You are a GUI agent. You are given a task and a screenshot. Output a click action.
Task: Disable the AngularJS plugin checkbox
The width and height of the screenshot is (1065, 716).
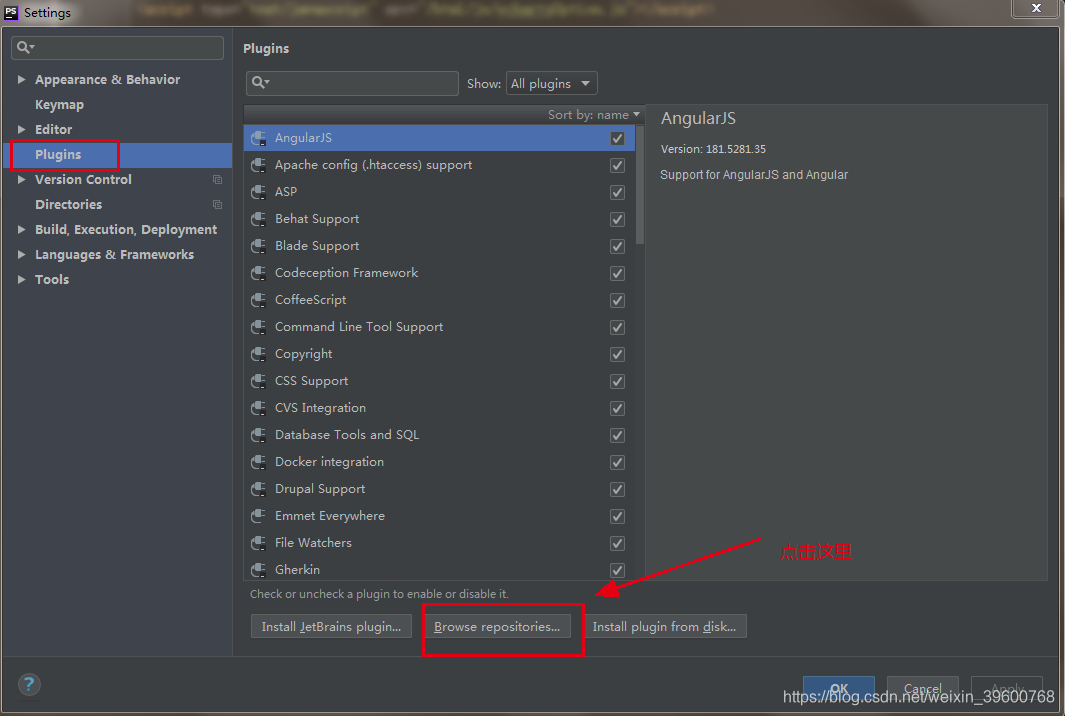pos(617,139)
